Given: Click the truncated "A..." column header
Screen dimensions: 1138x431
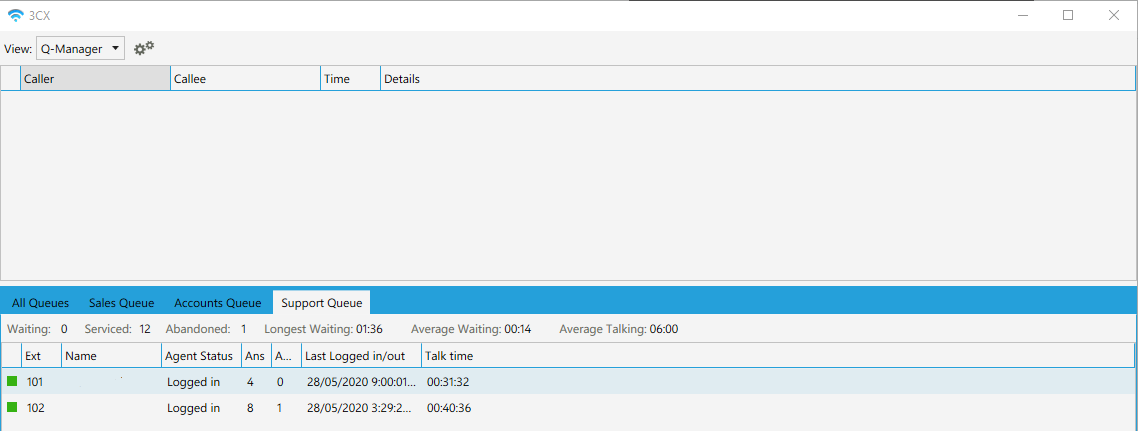Looking at the screenshot, I should click(285, 356).
